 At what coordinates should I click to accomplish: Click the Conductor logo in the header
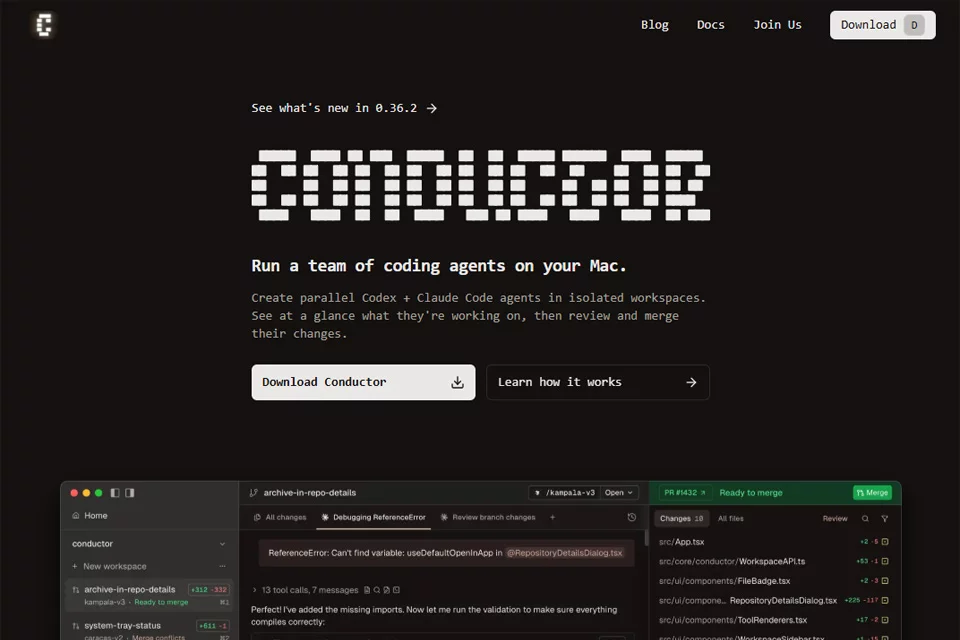coord(44,25)
